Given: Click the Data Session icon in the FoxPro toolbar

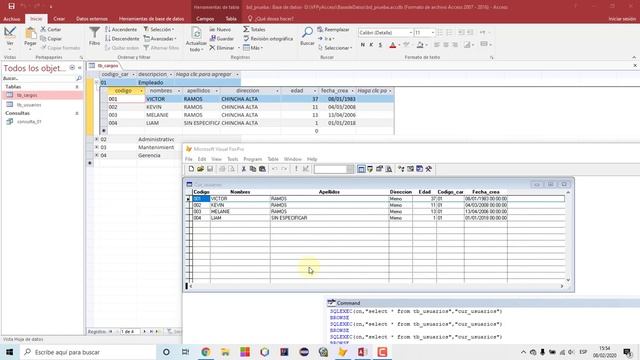Looking at the screenshot, I should pyautogui.click(x=370, y=169).
